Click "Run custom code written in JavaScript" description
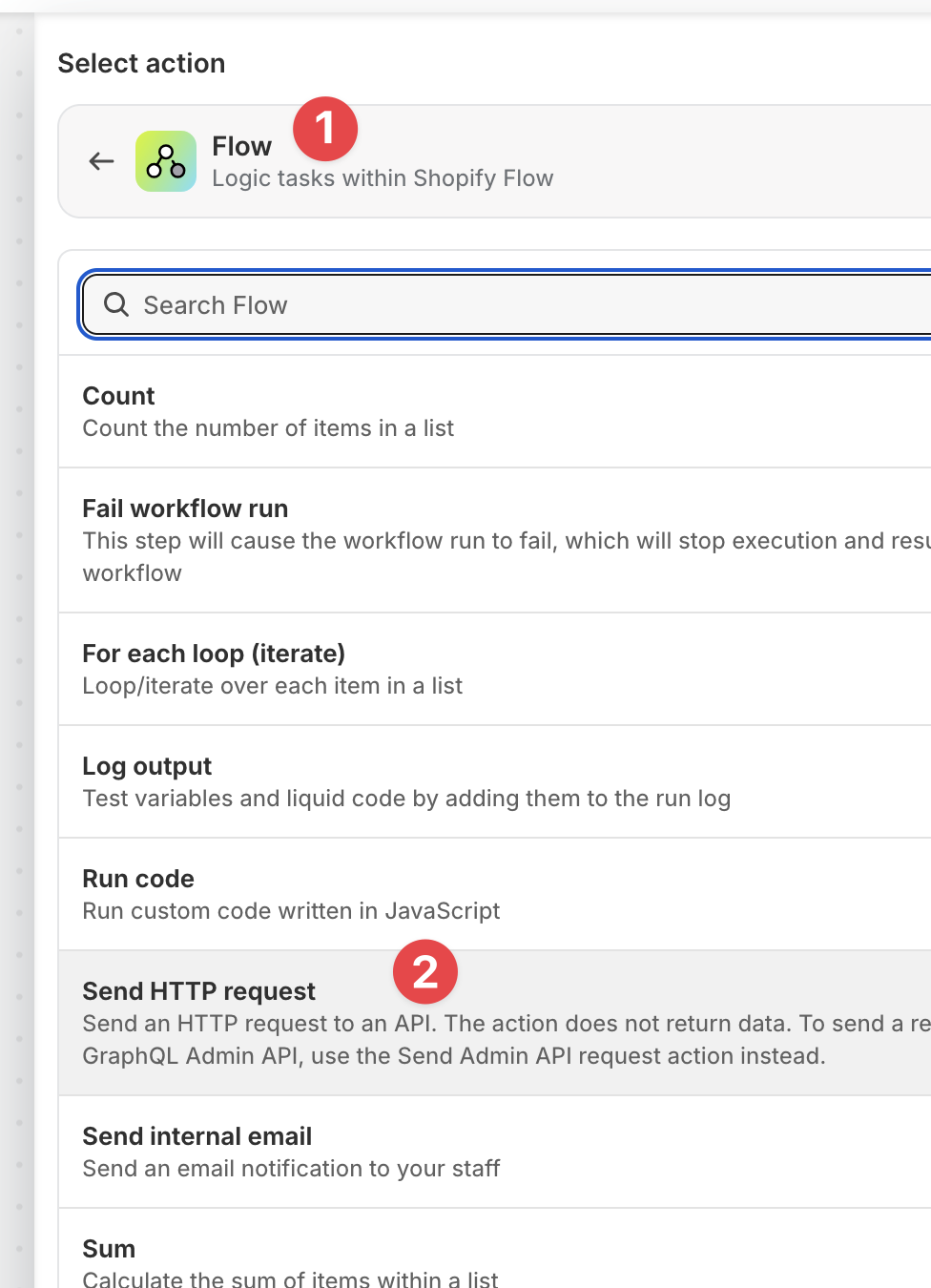 [x=291, y=911]
